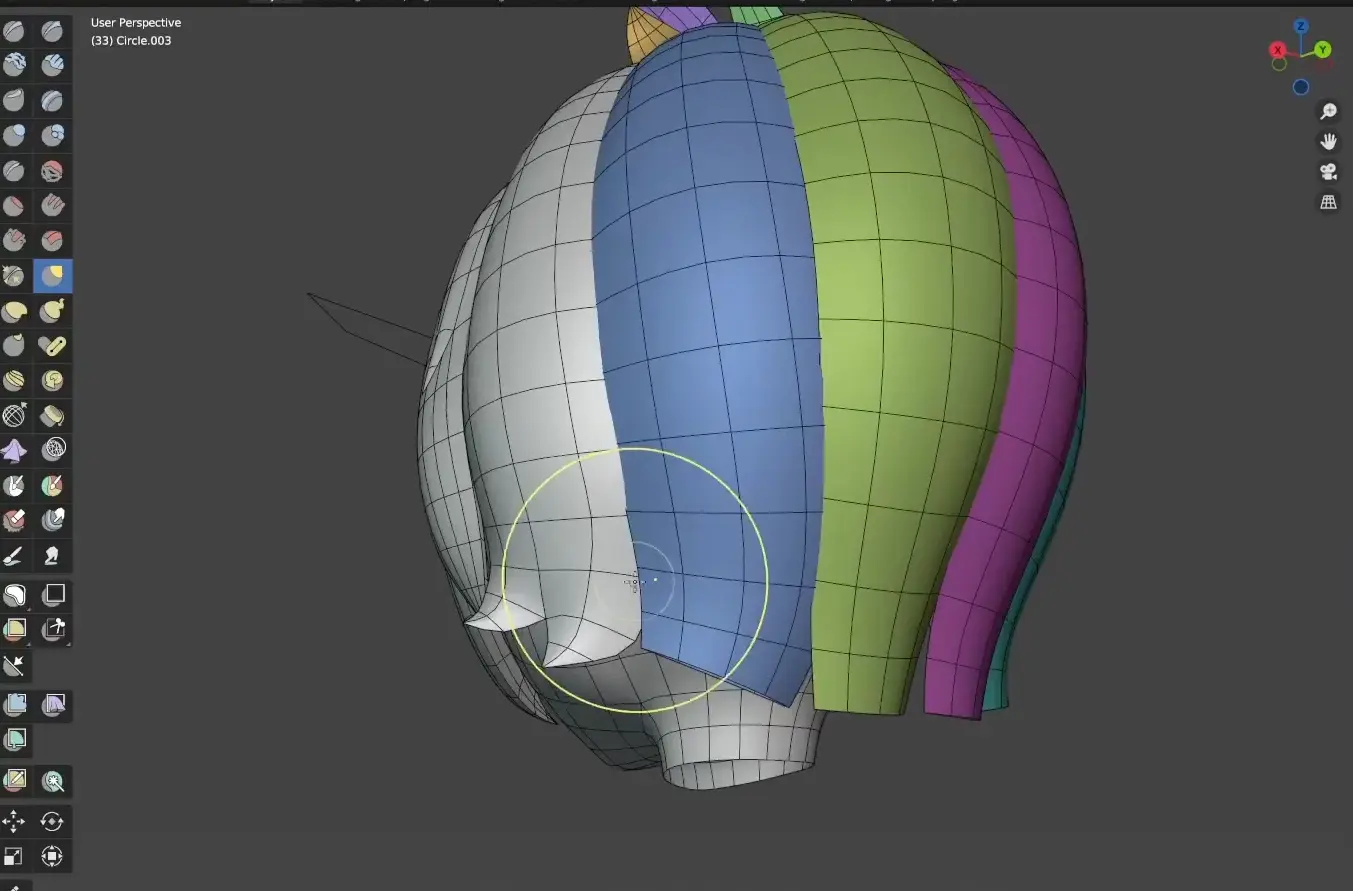Click the hand pan view control
The image size is (1353, 891).
[1328, 141]
